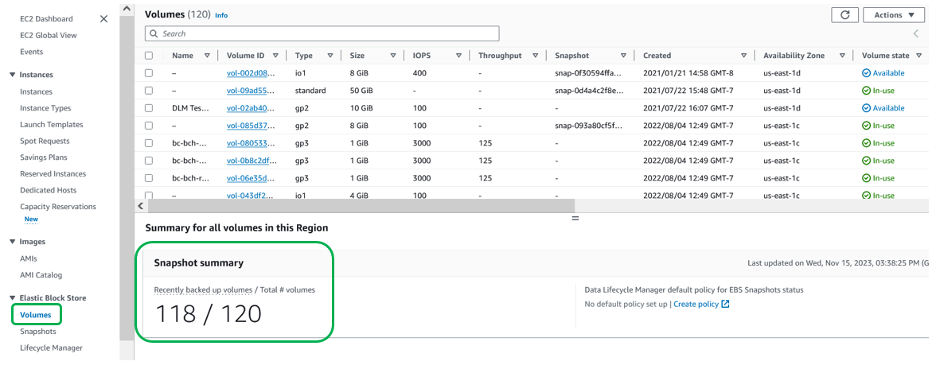The image size is (936, 370).
Task: Click snapshot cell snap-0f30594ffa
Action: (x=589, y=73)
